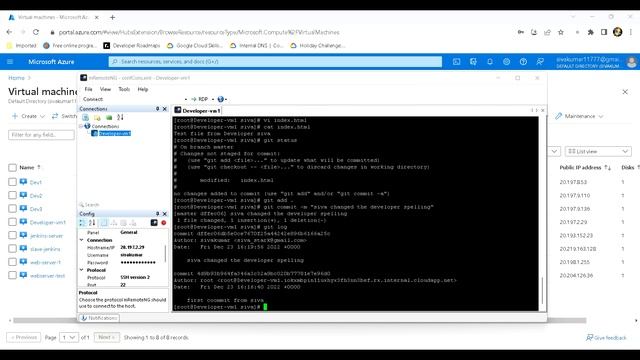Open a new browser tab
640x360 pixels.
tap(112, 17)
